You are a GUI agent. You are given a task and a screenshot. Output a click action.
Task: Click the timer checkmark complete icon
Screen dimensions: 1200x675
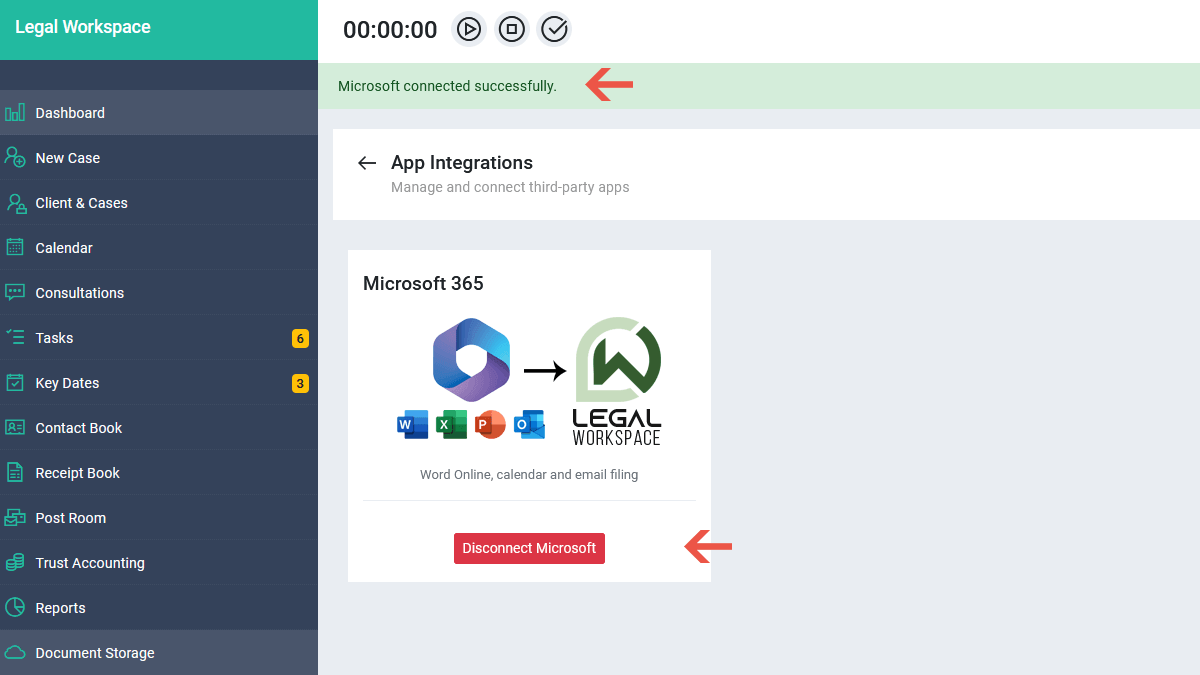pos(554,30)
